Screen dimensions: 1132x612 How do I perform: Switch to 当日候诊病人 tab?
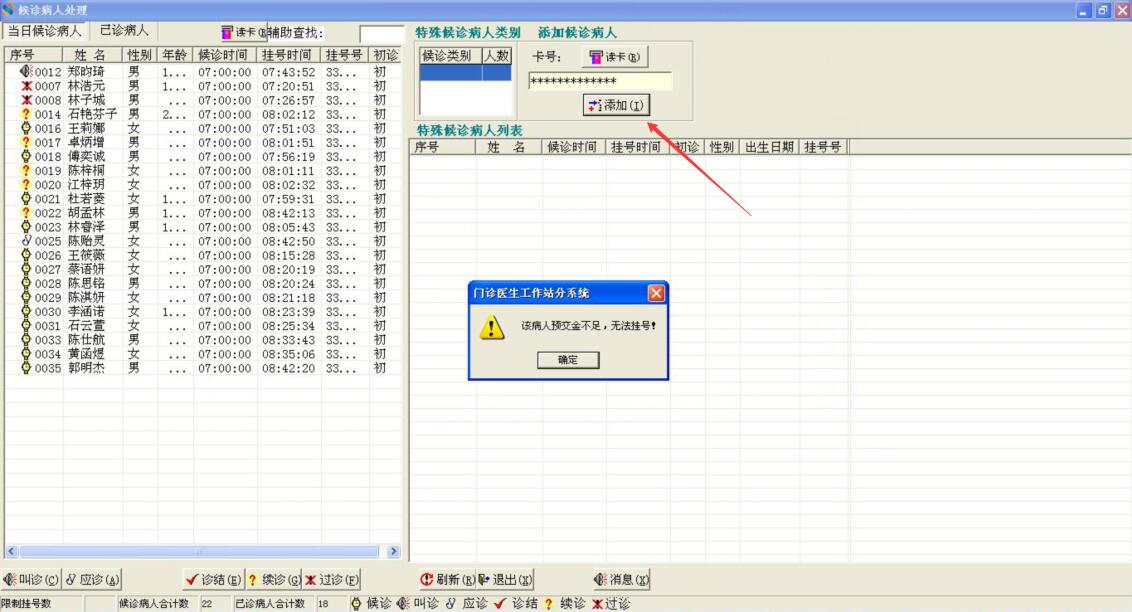[45, 31]
